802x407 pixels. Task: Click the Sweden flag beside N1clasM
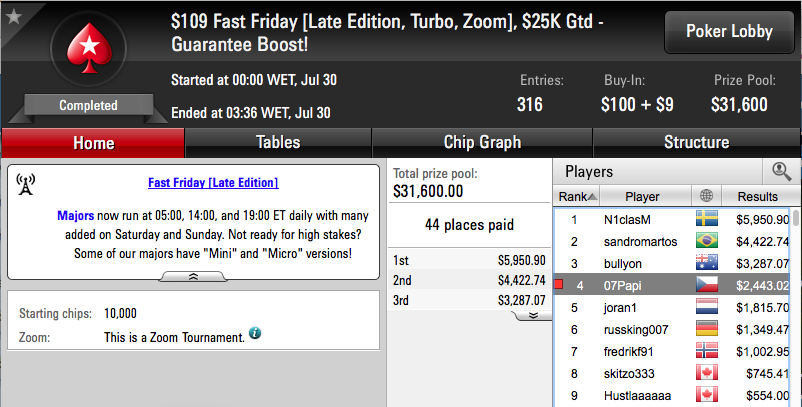(x=706, y=219)
